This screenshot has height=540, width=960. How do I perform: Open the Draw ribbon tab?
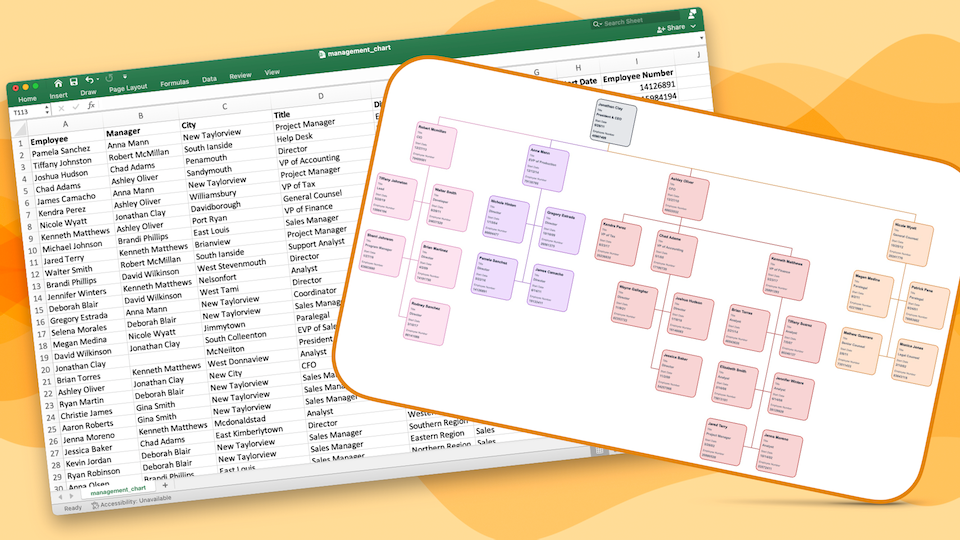coord(88,92)
